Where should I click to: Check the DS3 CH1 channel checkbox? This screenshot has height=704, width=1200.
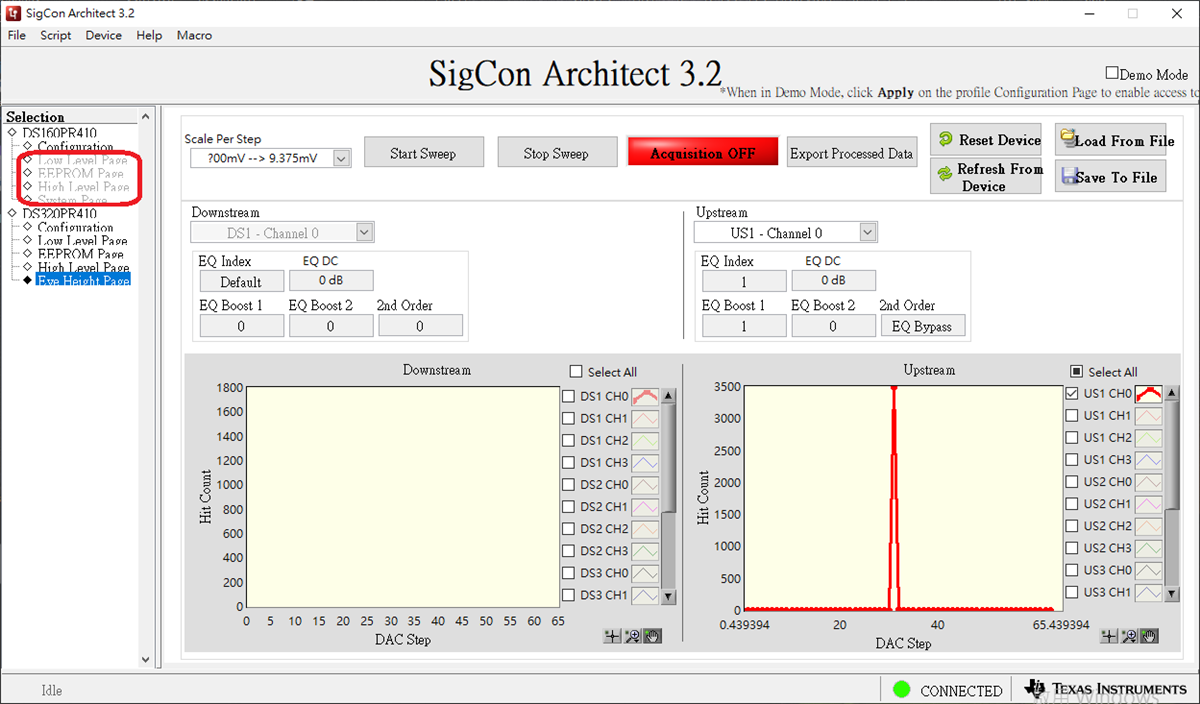click(568, 594)
